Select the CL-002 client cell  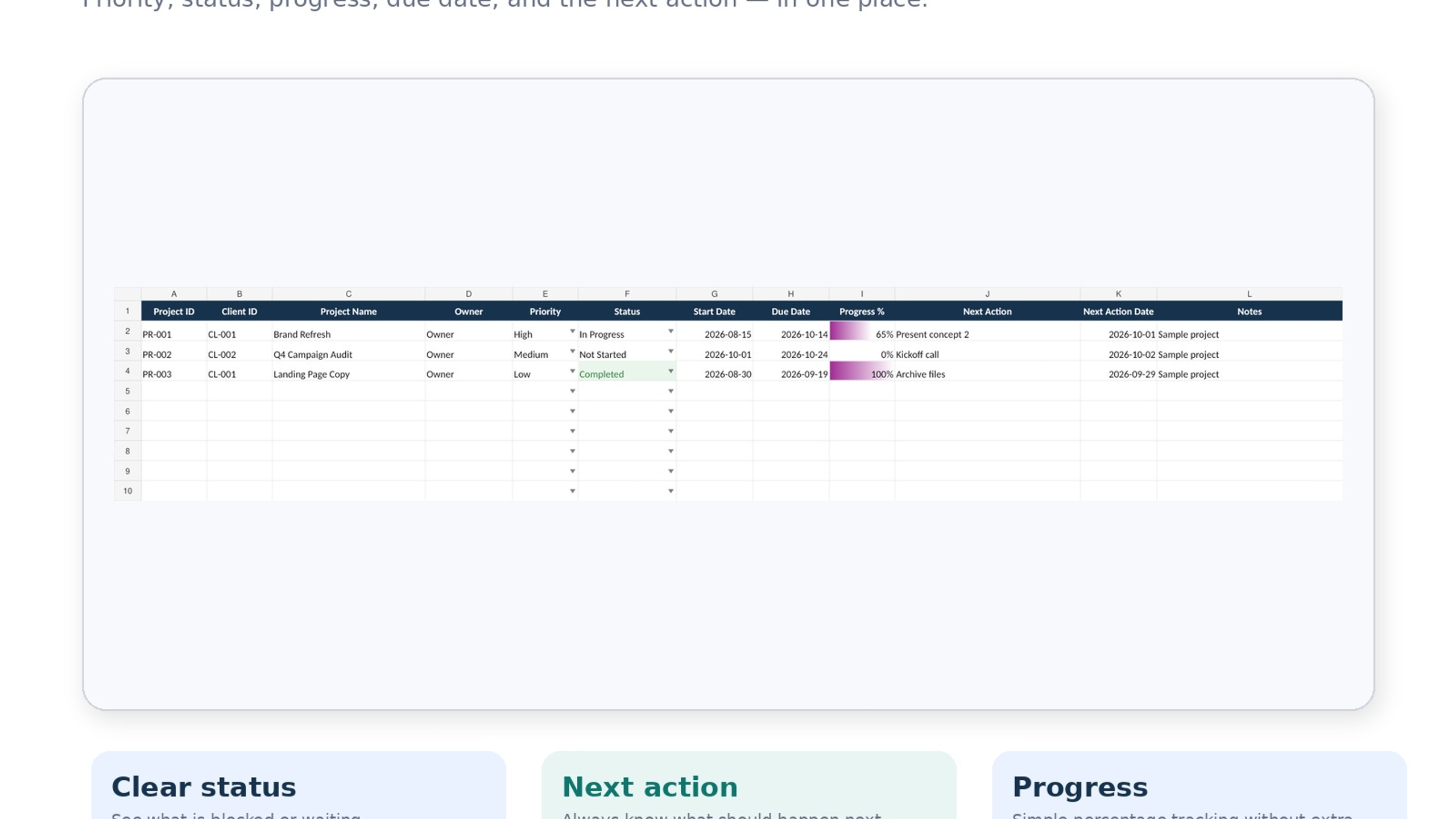(x=239, y=351)
